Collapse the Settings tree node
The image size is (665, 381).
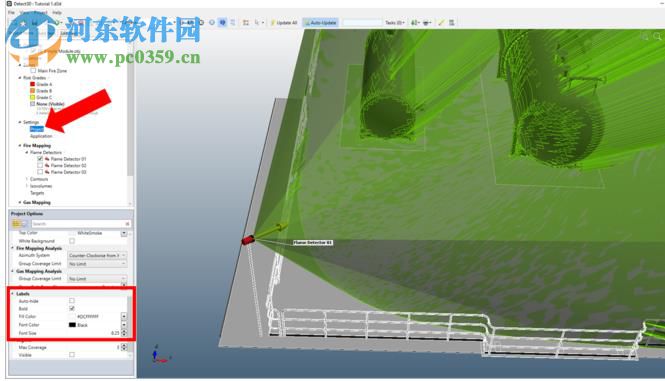[x=20, y=122]
